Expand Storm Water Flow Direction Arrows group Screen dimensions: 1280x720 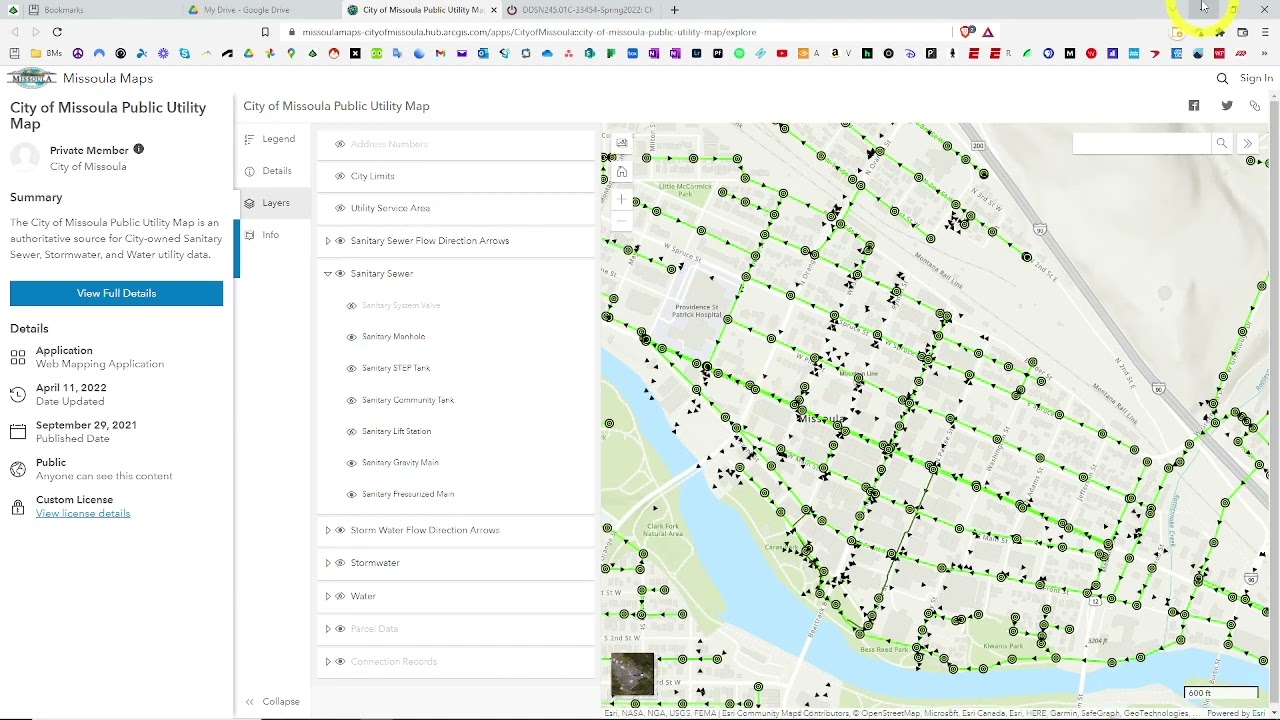click(x=327, y=530)
